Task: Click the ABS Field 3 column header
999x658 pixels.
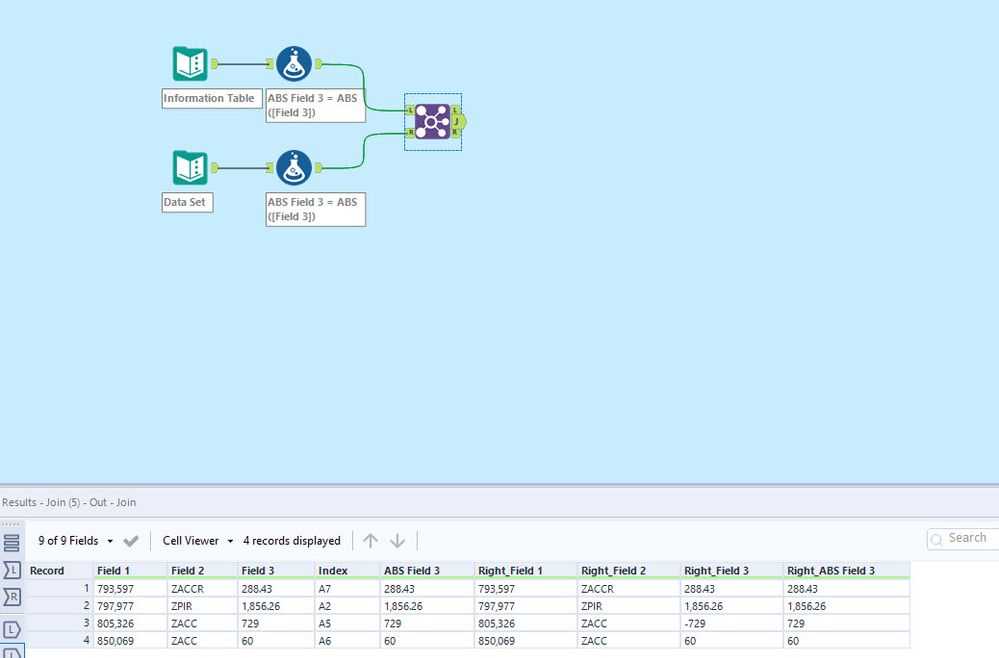Action: [x=427, y=571]
